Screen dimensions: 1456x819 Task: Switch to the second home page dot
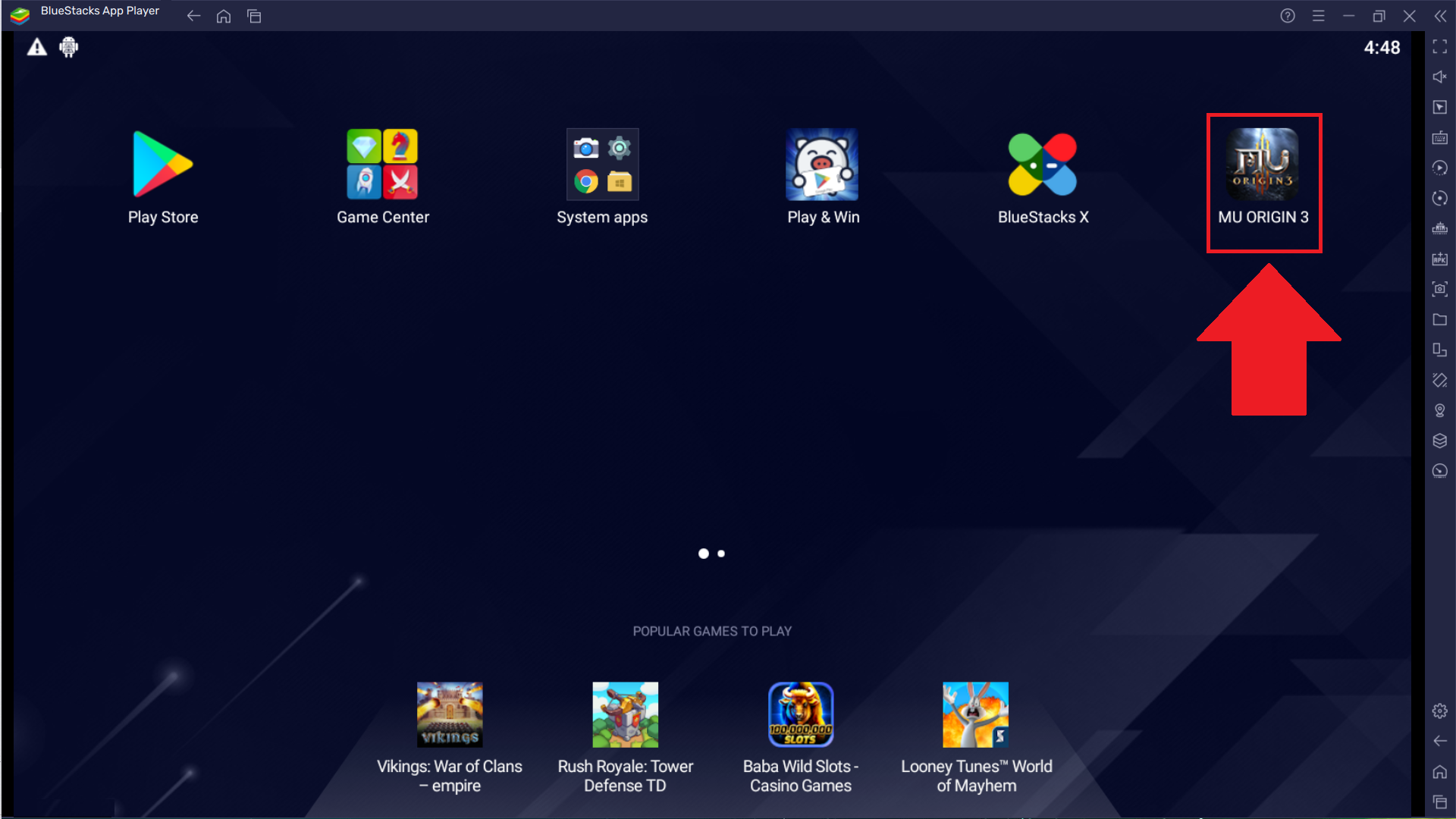(x=721, y=554)
